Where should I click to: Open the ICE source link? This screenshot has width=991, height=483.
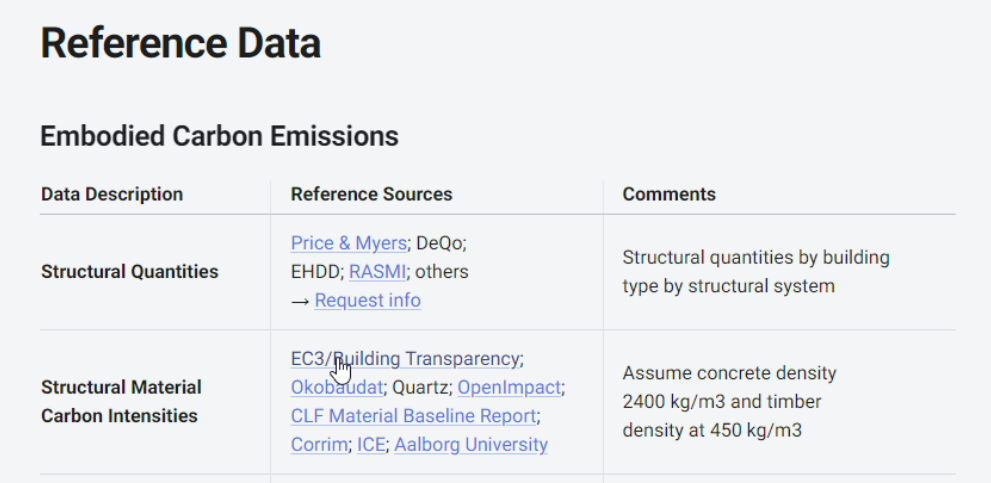point(370,444)
